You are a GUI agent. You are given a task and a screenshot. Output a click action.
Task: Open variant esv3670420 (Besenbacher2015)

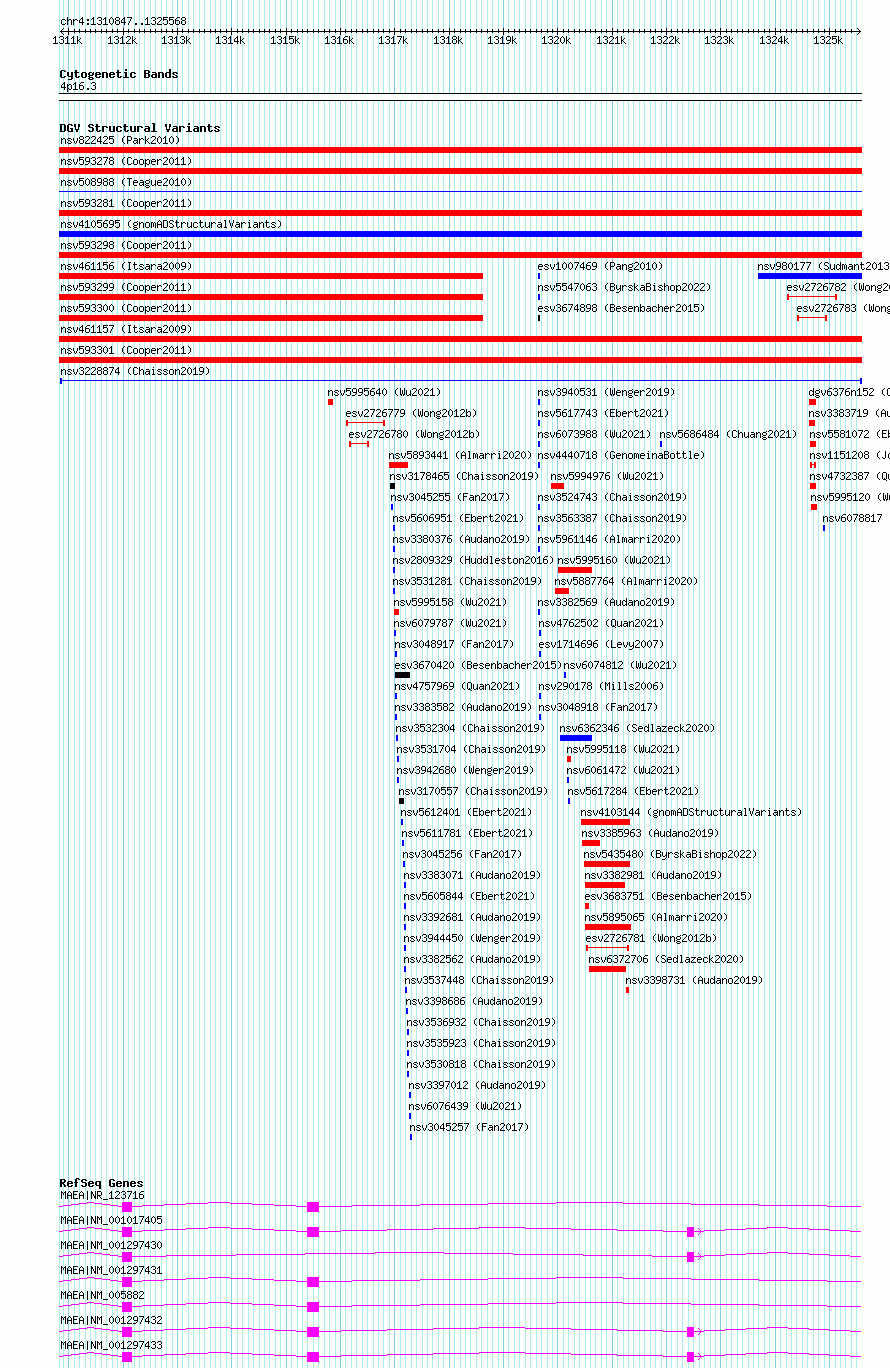(x=477, y=665)
